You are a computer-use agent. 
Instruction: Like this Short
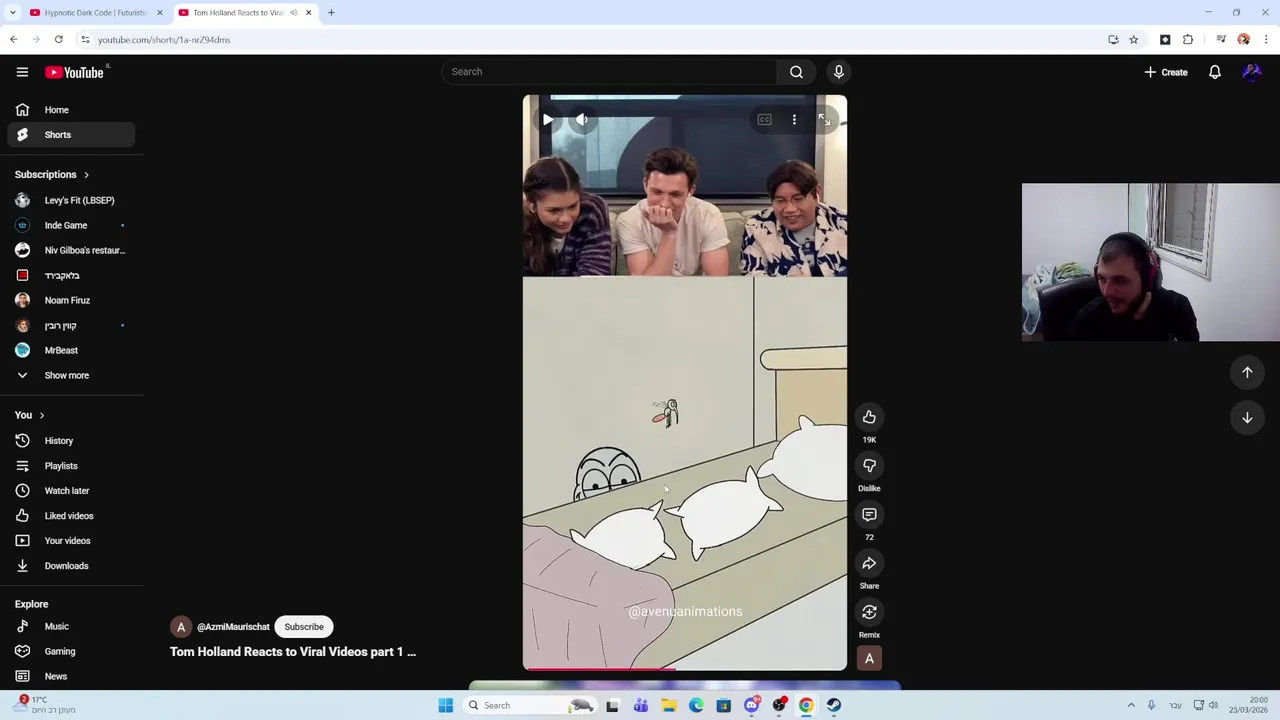click(869, 417)
